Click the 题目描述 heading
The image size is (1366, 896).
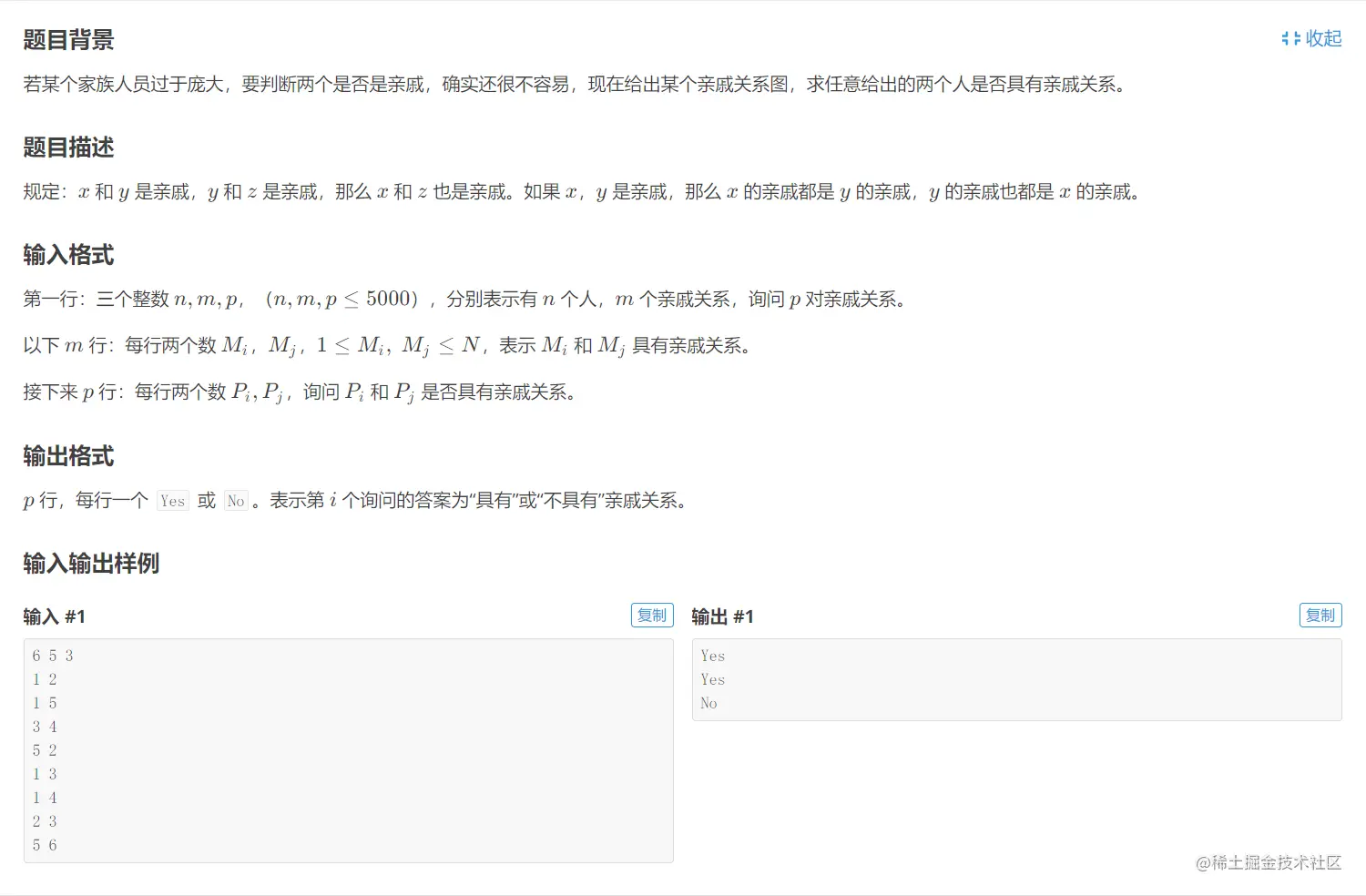pos(67,148)
